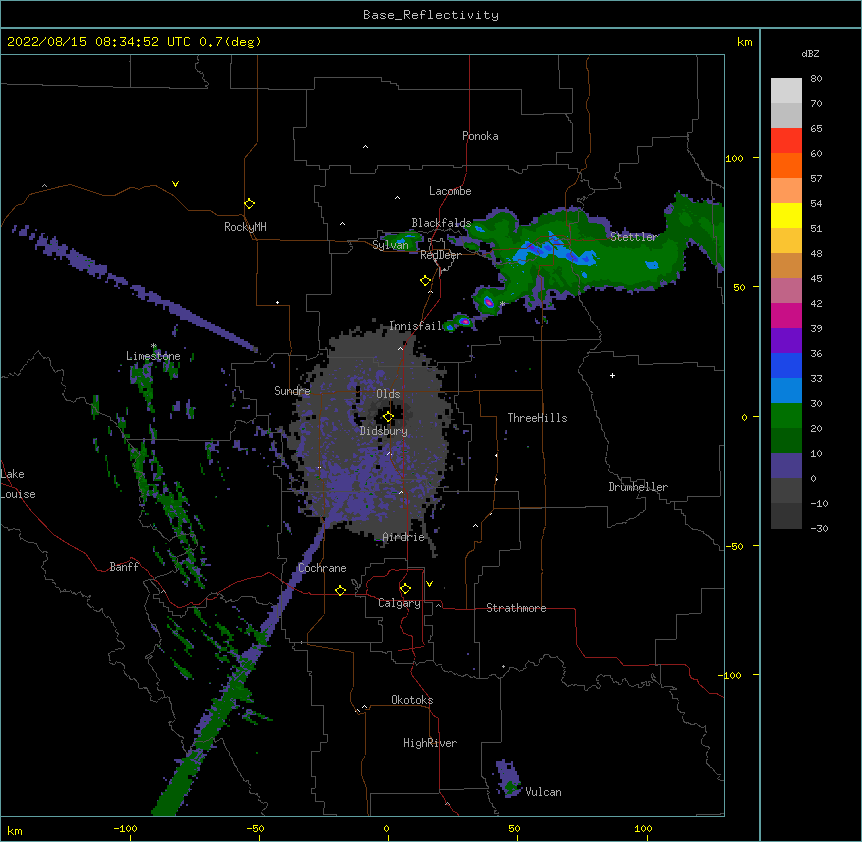Image resolution: width=862 pixels, height=842 pixels.
Task: Select the bright green swatch in the dBZ legend
Action: coord(786,416)
